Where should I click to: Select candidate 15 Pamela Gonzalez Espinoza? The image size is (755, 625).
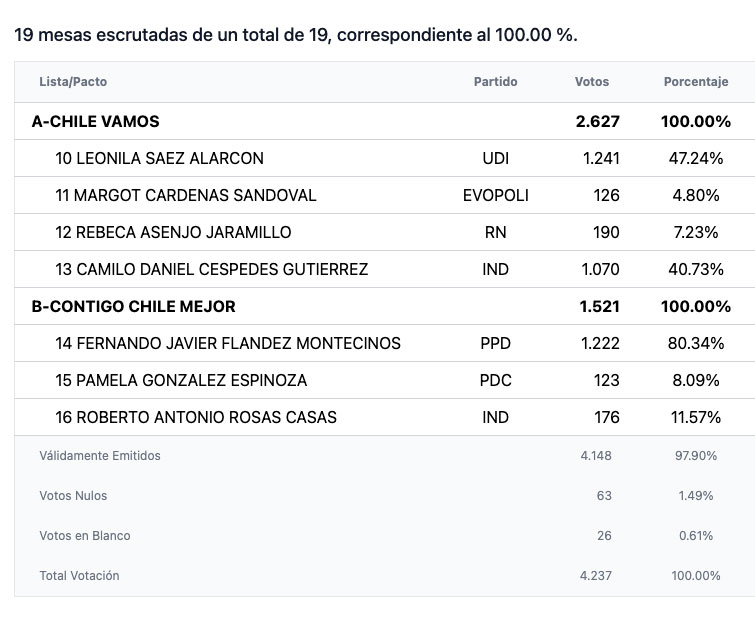385,380
